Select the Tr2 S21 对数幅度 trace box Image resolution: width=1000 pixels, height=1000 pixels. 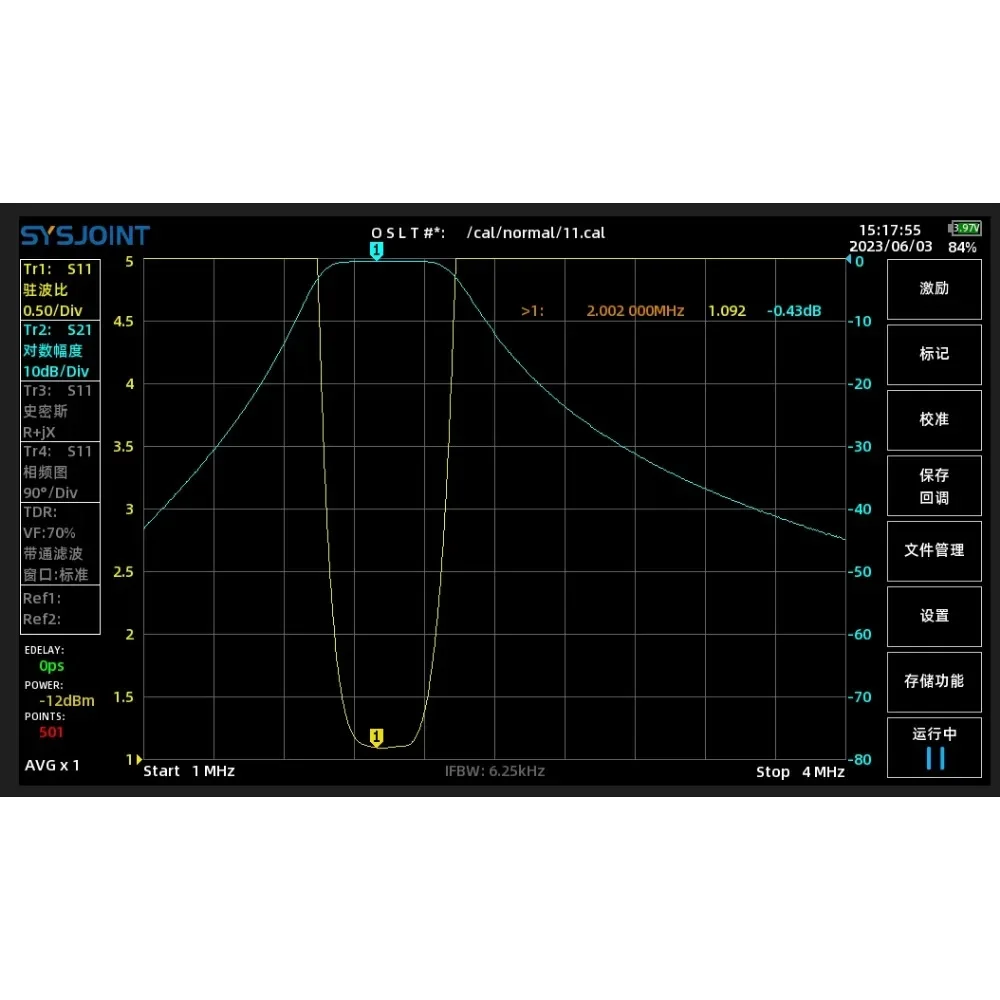(x=60, y=350)
